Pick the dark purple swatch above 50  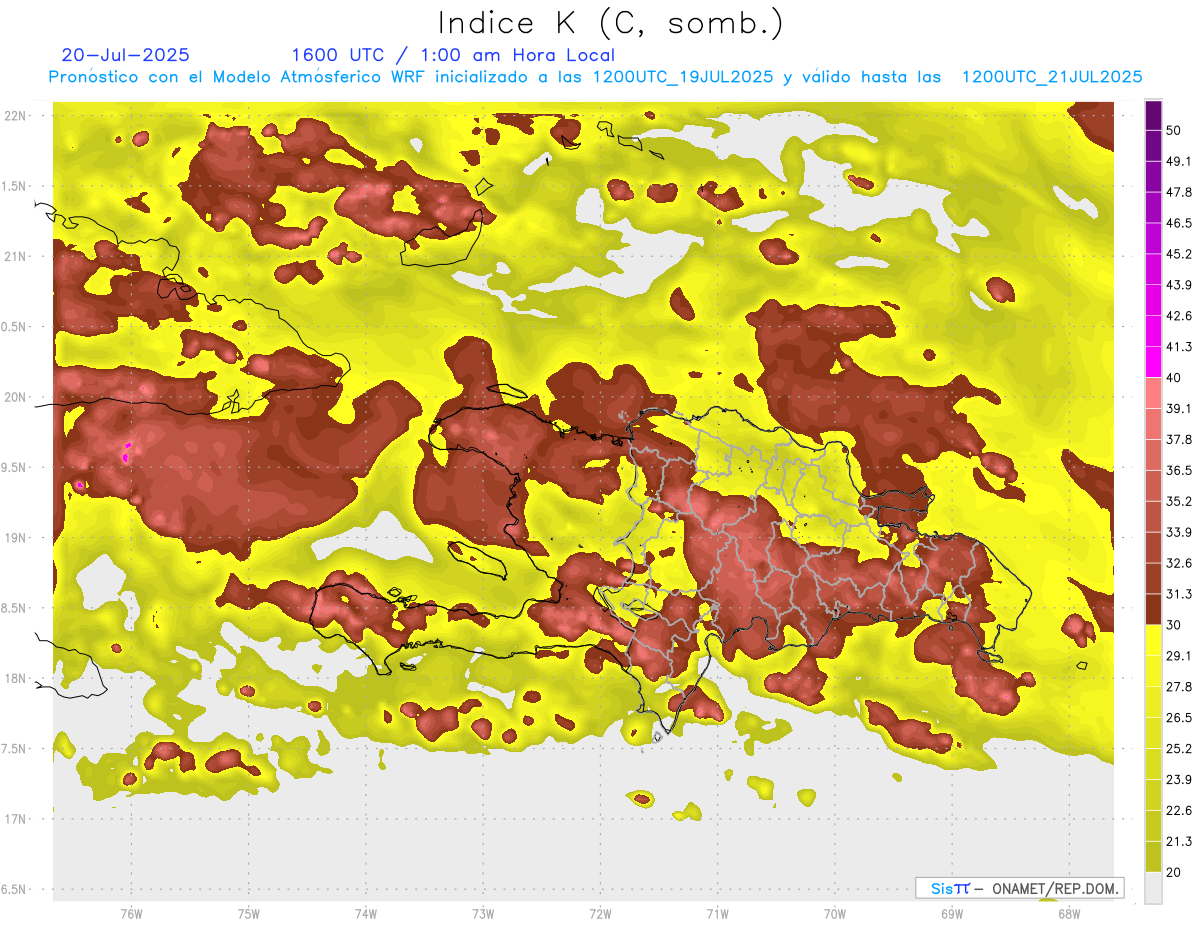click(1154, 115)
